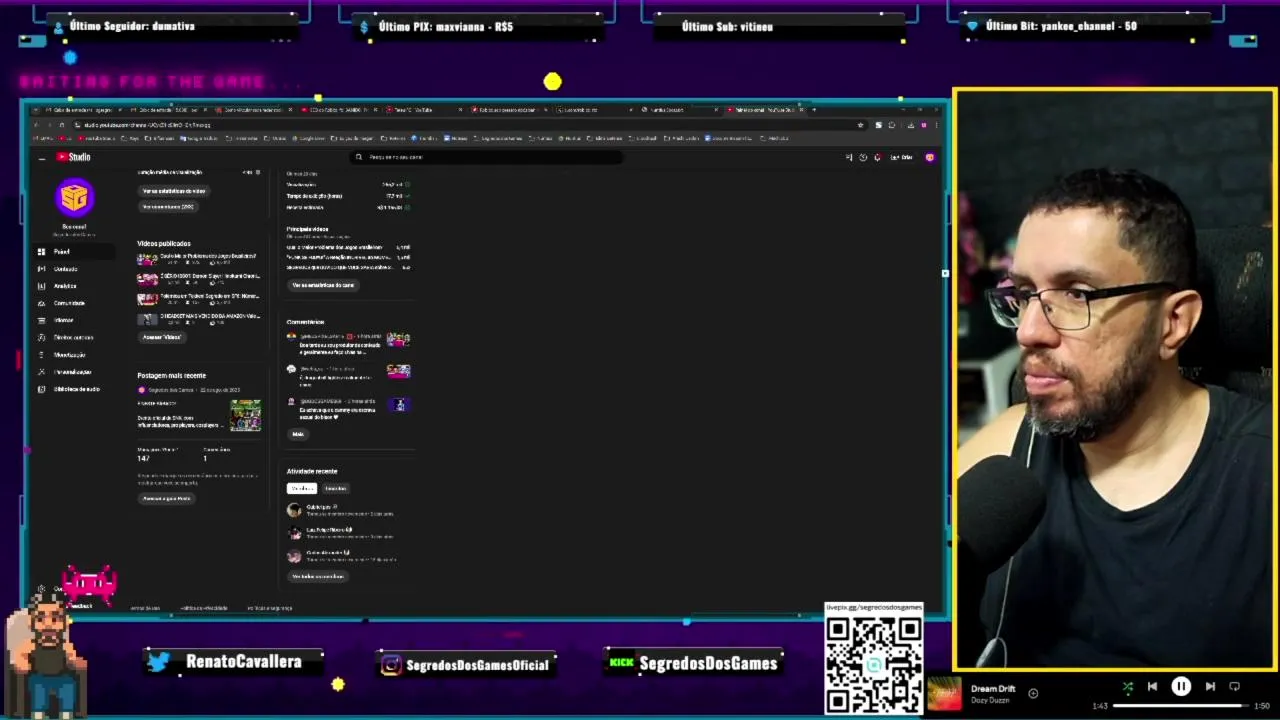Skip to next track in music player
This screenshot has width=1280, height=720.
1210,687
